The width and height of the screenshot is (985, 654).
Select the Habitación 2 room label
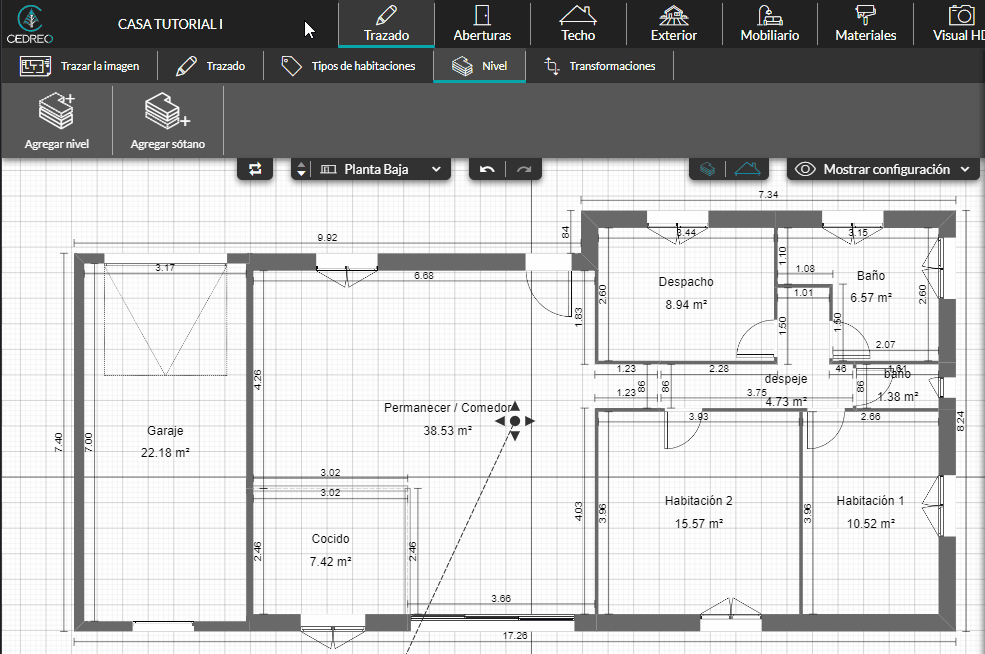coord(699,501)
